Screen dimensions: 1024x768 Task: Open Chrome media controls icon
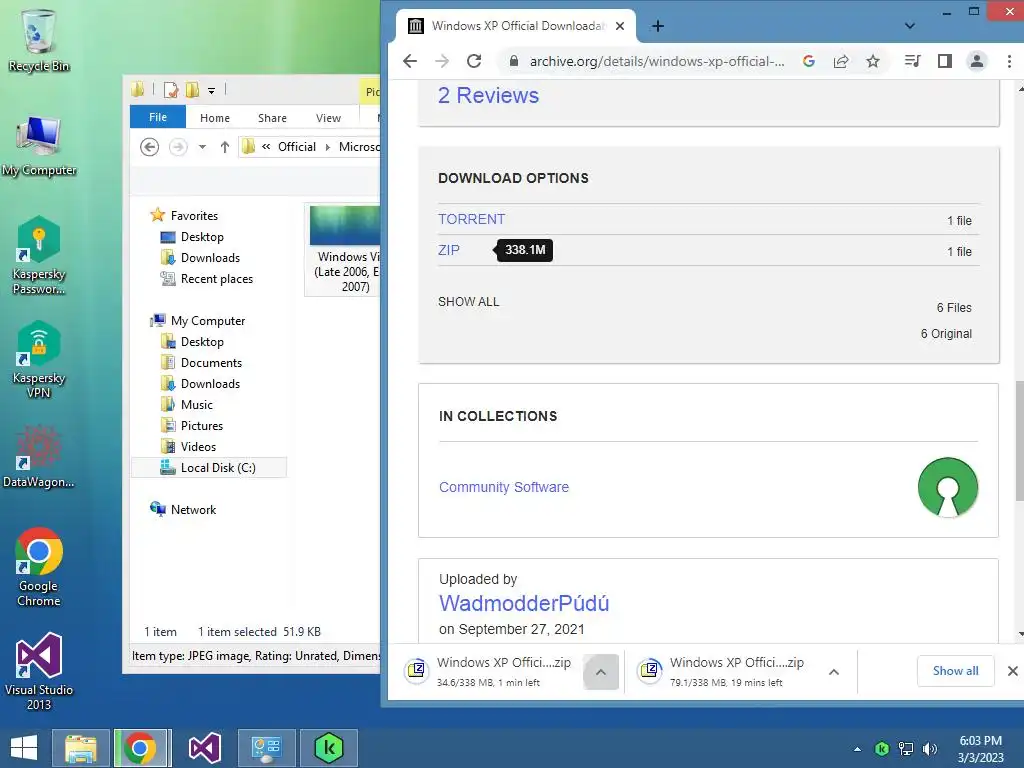click(912, 61)
